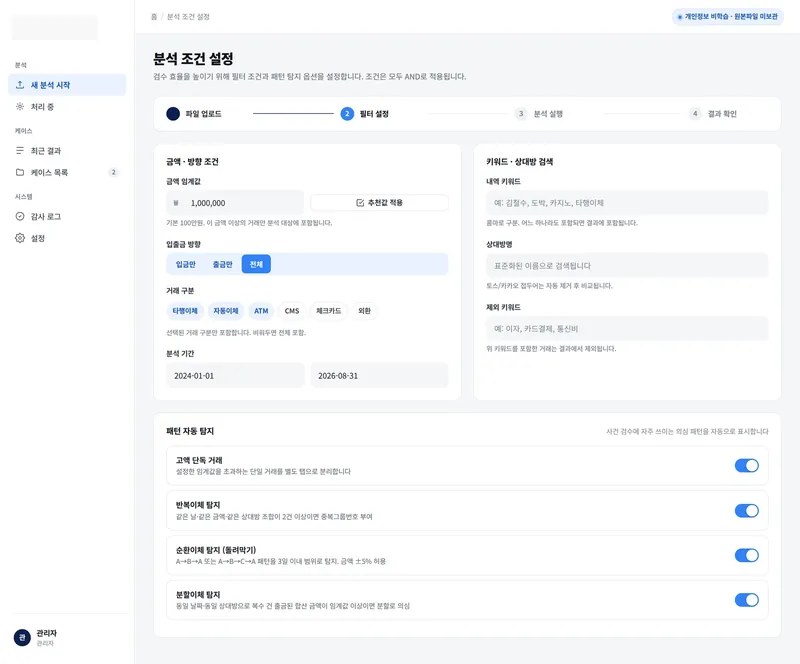Click the 상대방명 input field

pos(627,266)
